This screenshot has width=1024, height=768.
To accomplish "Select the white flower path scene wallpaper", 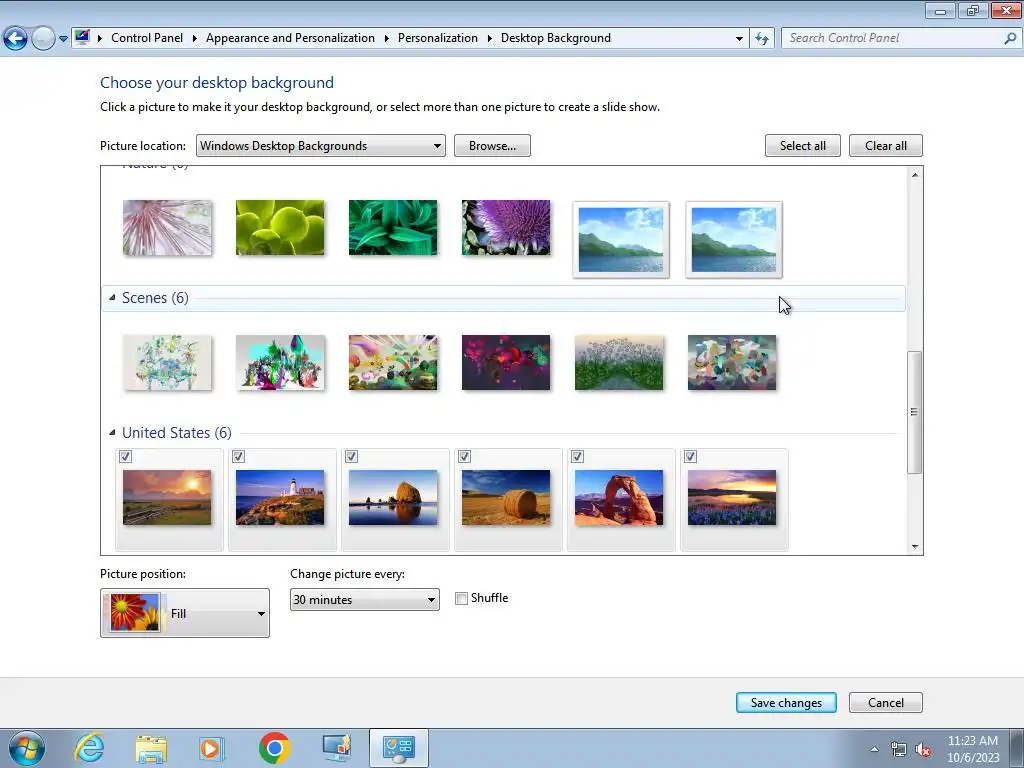I will pos(619,362).
